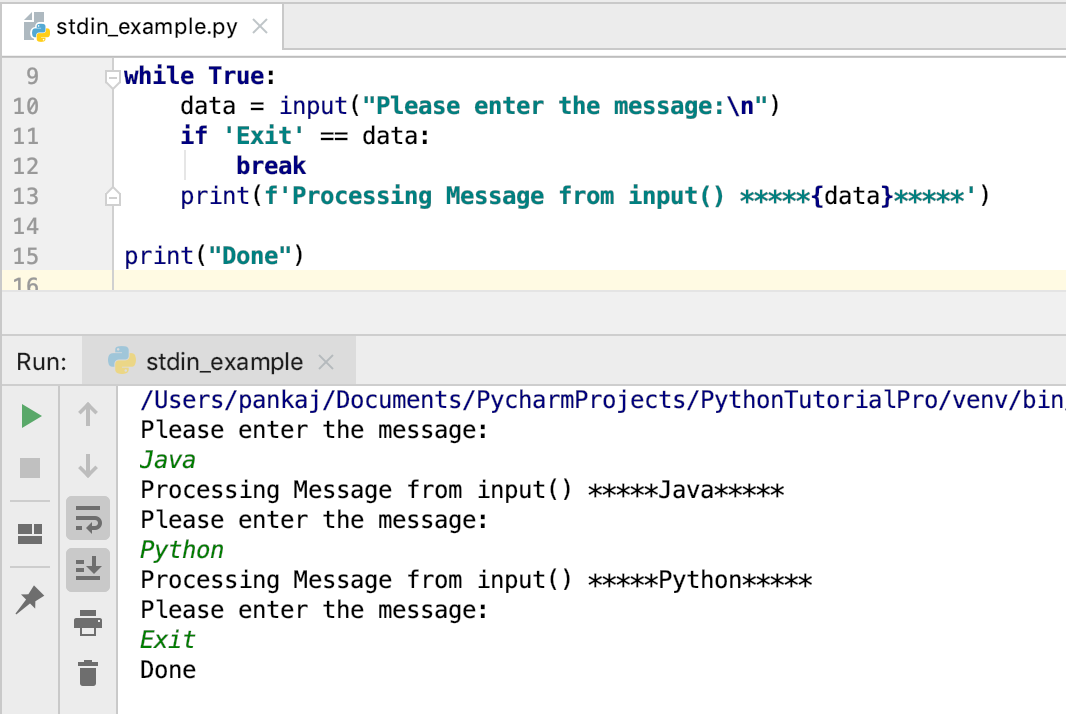Place the cursor on the Done output line
This screenshot has height=714, width=1066.
pos(167,669)
